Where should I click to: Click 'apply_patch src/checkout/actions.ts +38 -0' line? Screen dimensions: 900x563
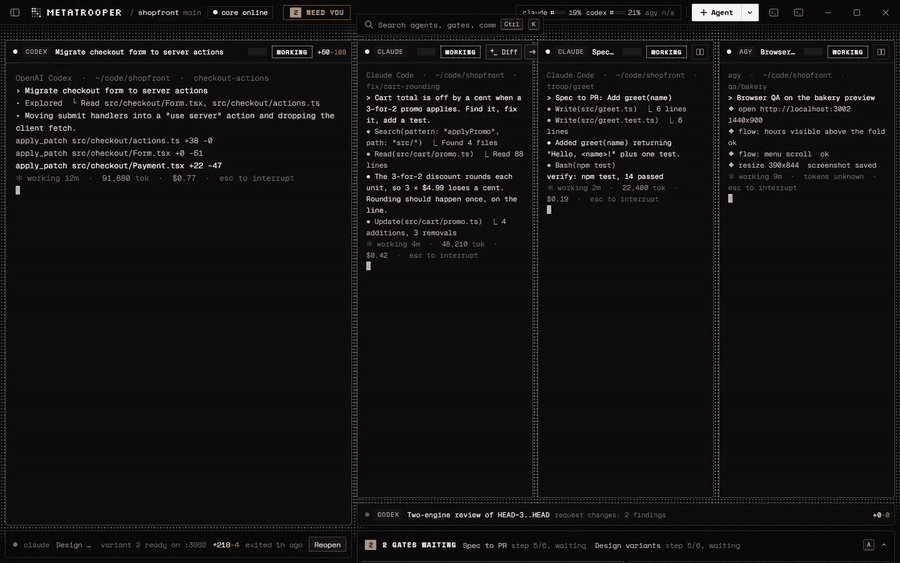pyautogui.click(x=114, y=140)
